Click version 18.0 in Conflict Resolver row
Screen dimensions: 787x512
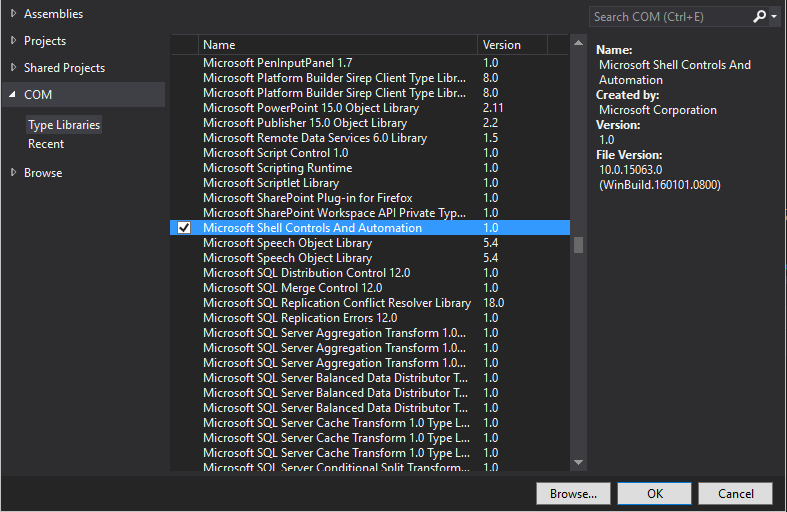(x=493, y=303)
